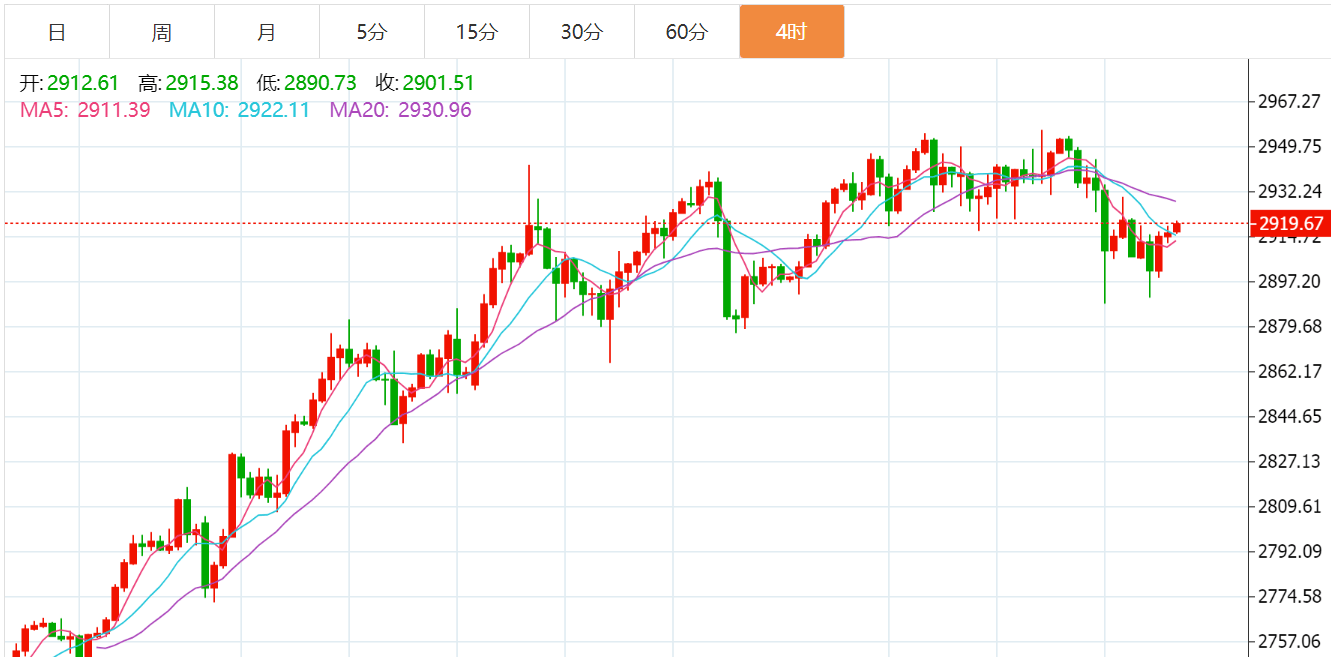Click the low price 2890.73 readout
Image resolution: width=1331 pixels, height=657 pixels.
click(x=319, y=83)
